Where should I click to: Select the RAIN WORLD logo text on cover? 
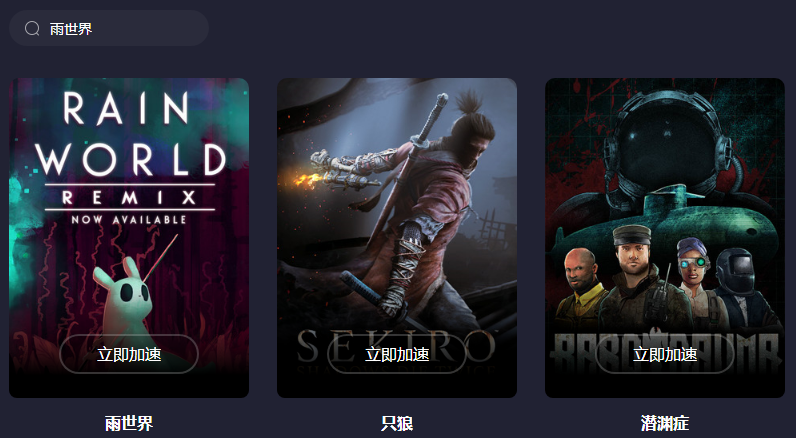pyautogui.click(x=130, y=133)
